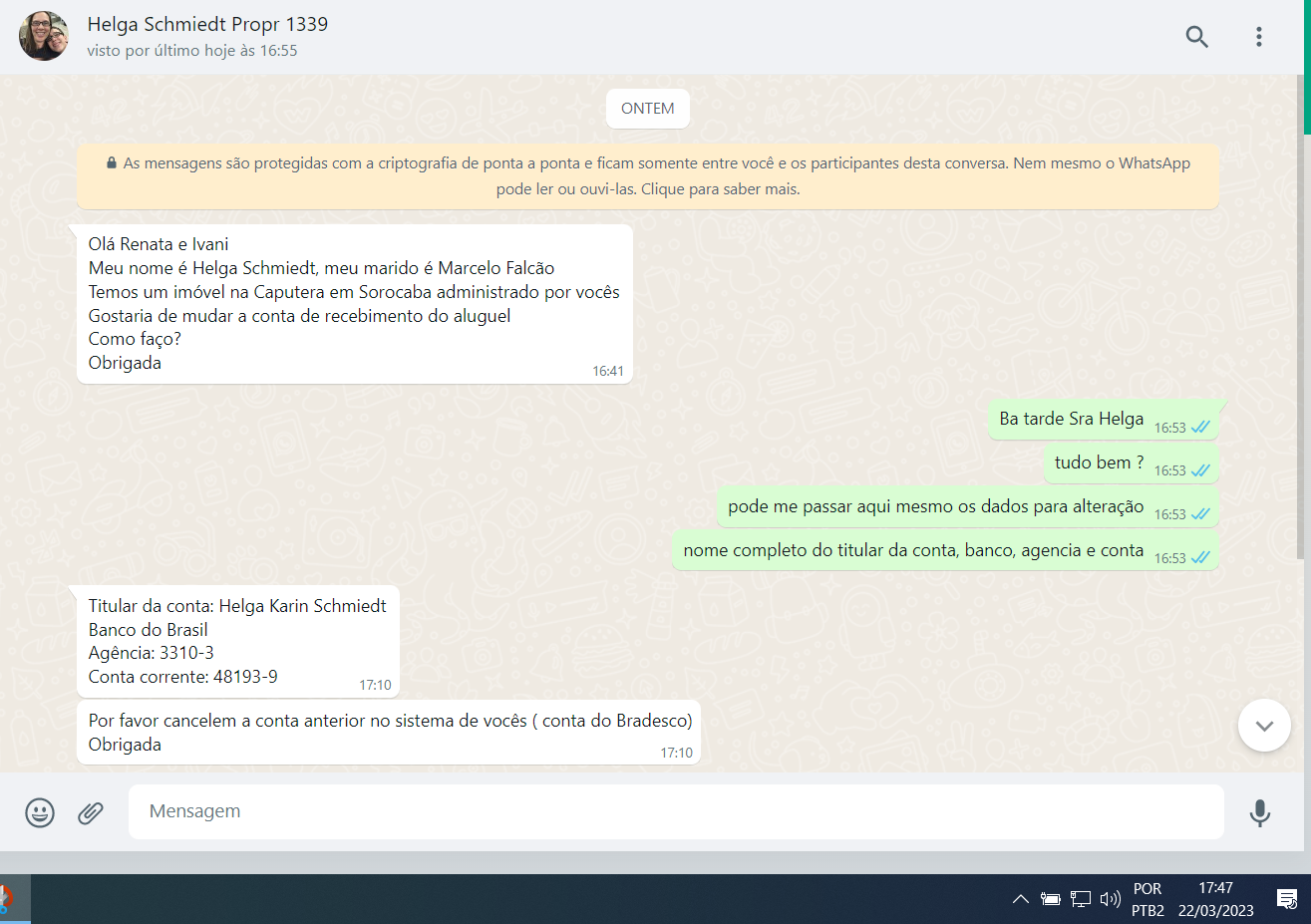Open the POR PTB2 language selector
This screenshot has width=1311, height=924.
click(1147, 899)
